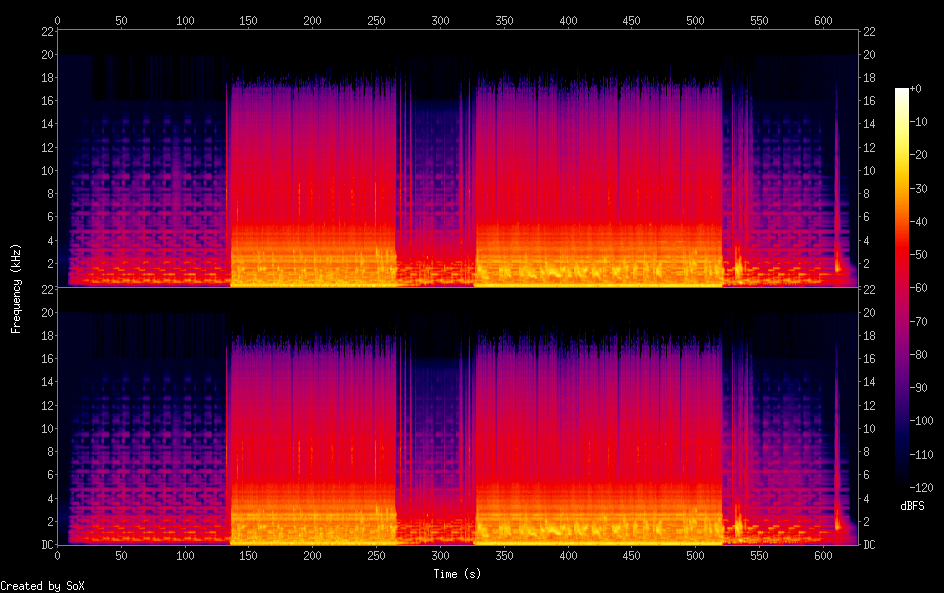Click the '150' tick on the top time axis

tap(248, 20)
